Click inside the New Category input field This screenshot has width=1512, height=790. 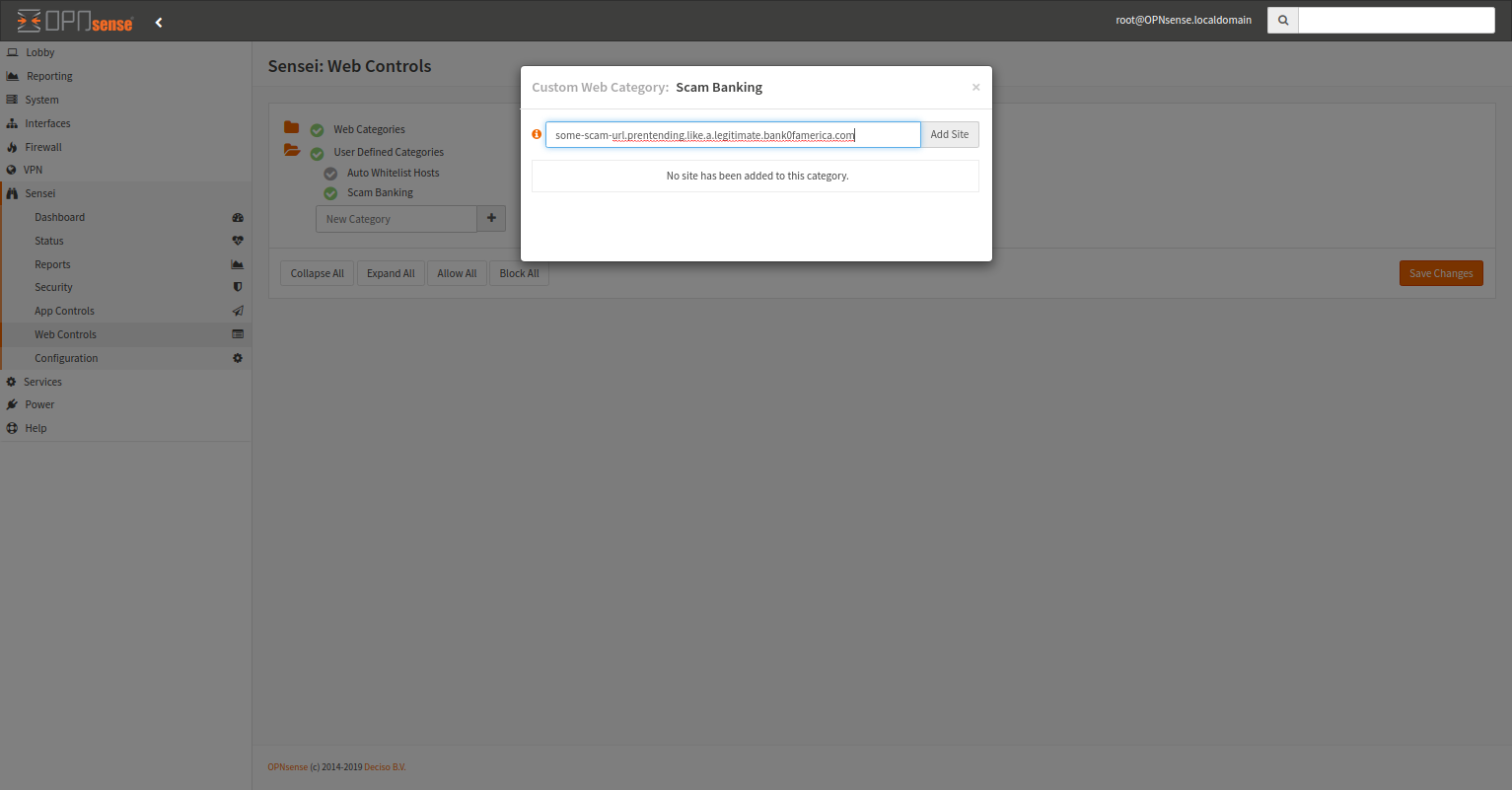tap(395, 218)
